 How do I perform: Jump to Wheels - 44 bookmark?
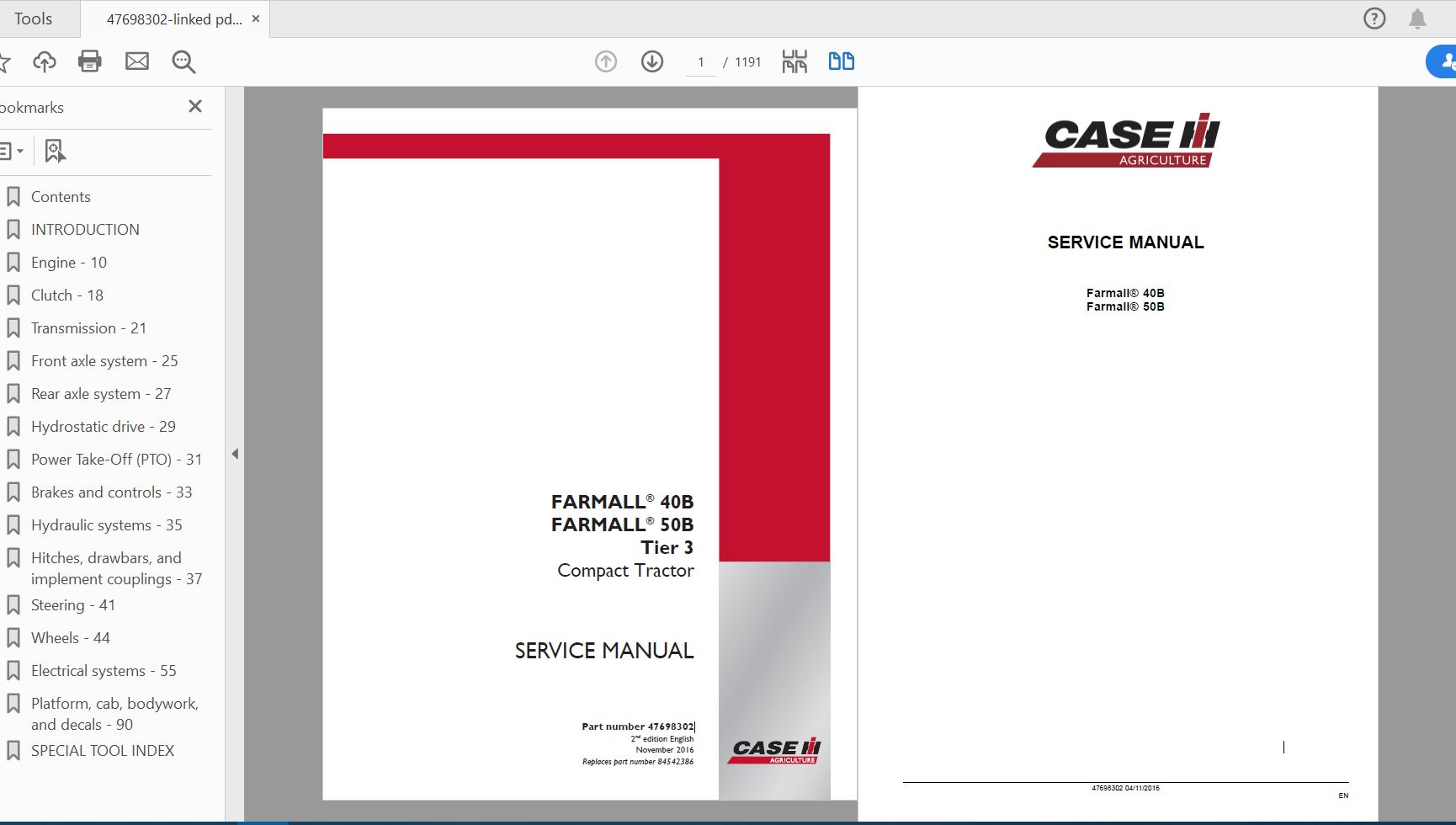pyautogui.click(x=71, y=637)
